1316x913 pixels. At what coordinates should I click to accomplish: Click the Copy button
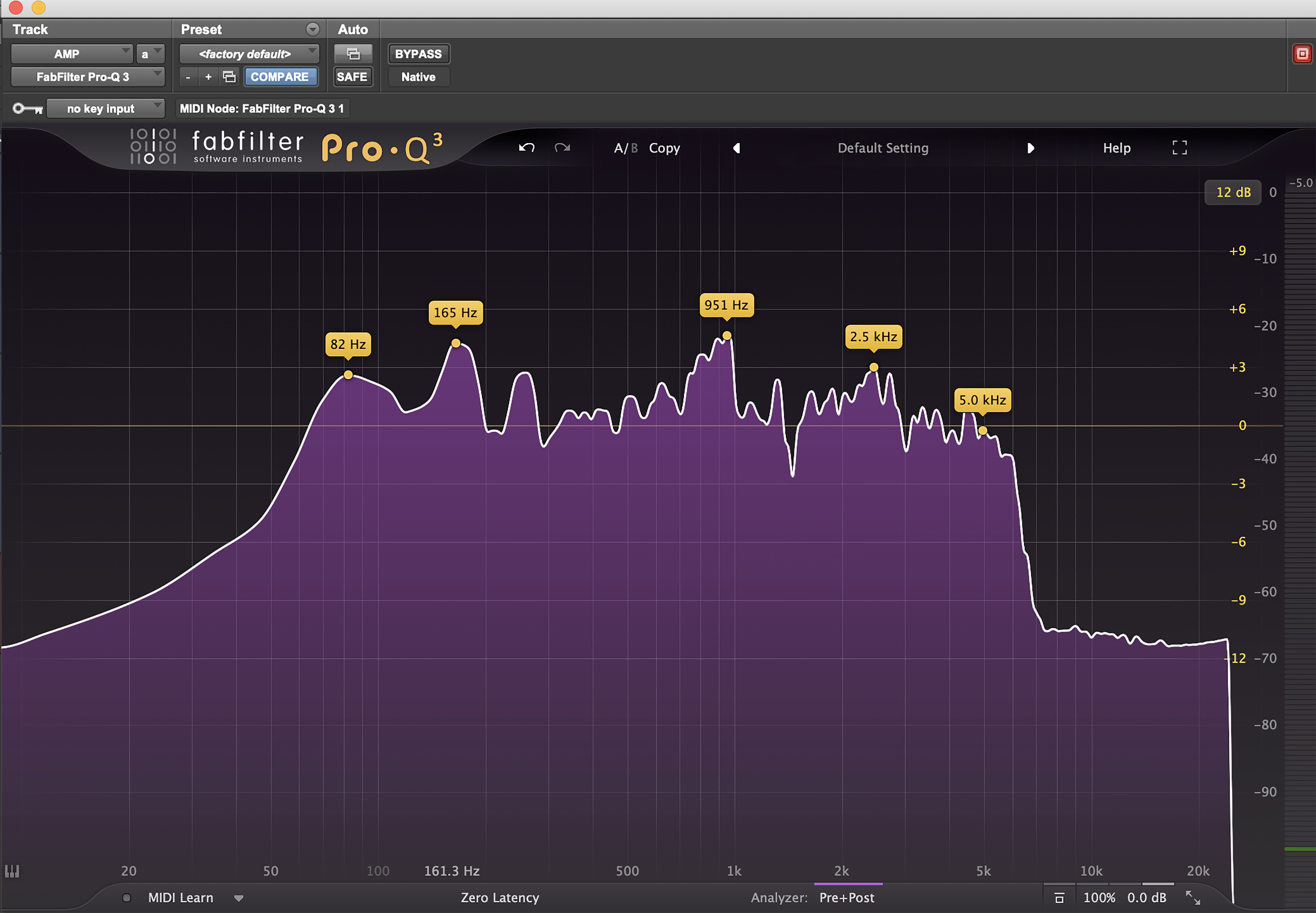664,148
